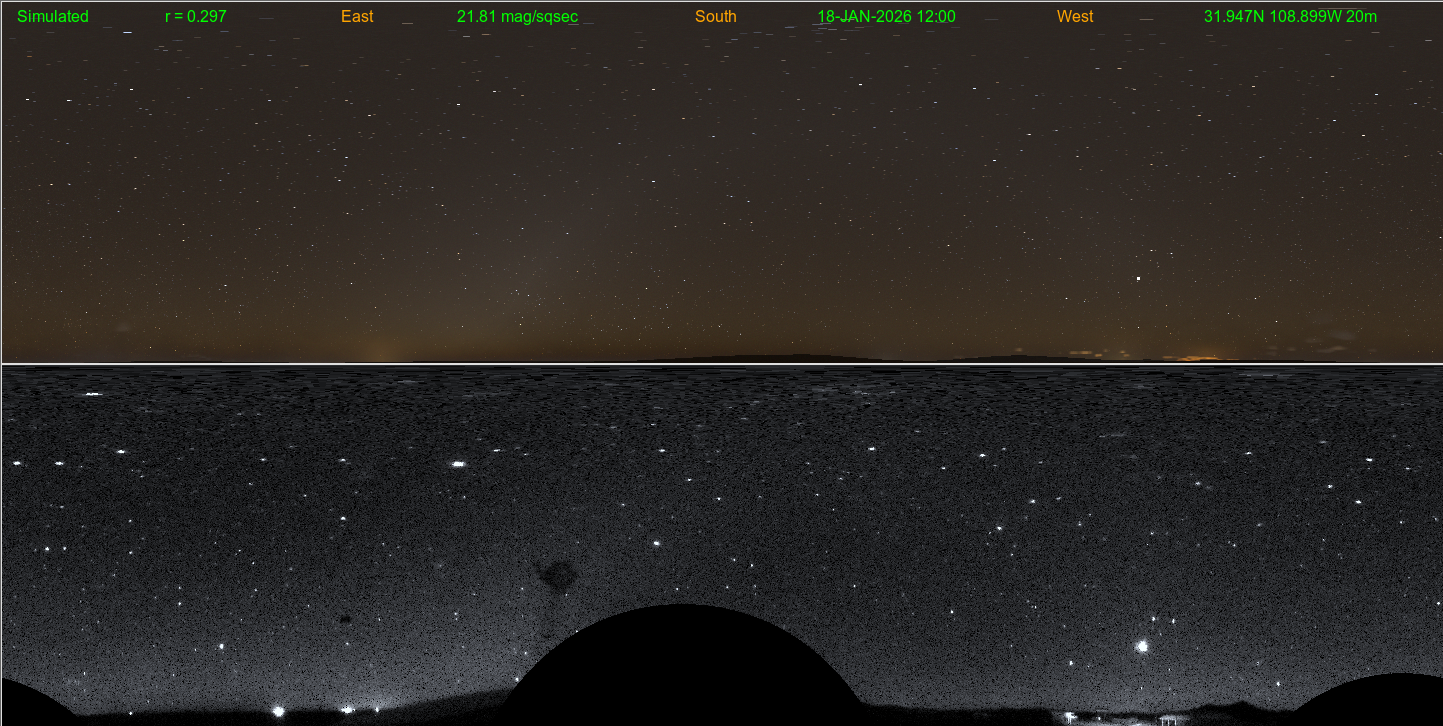Click the brightest horizon light in lower-left
The height and width of the screenshot is (726, 1443).
click(x=278, y=711)
